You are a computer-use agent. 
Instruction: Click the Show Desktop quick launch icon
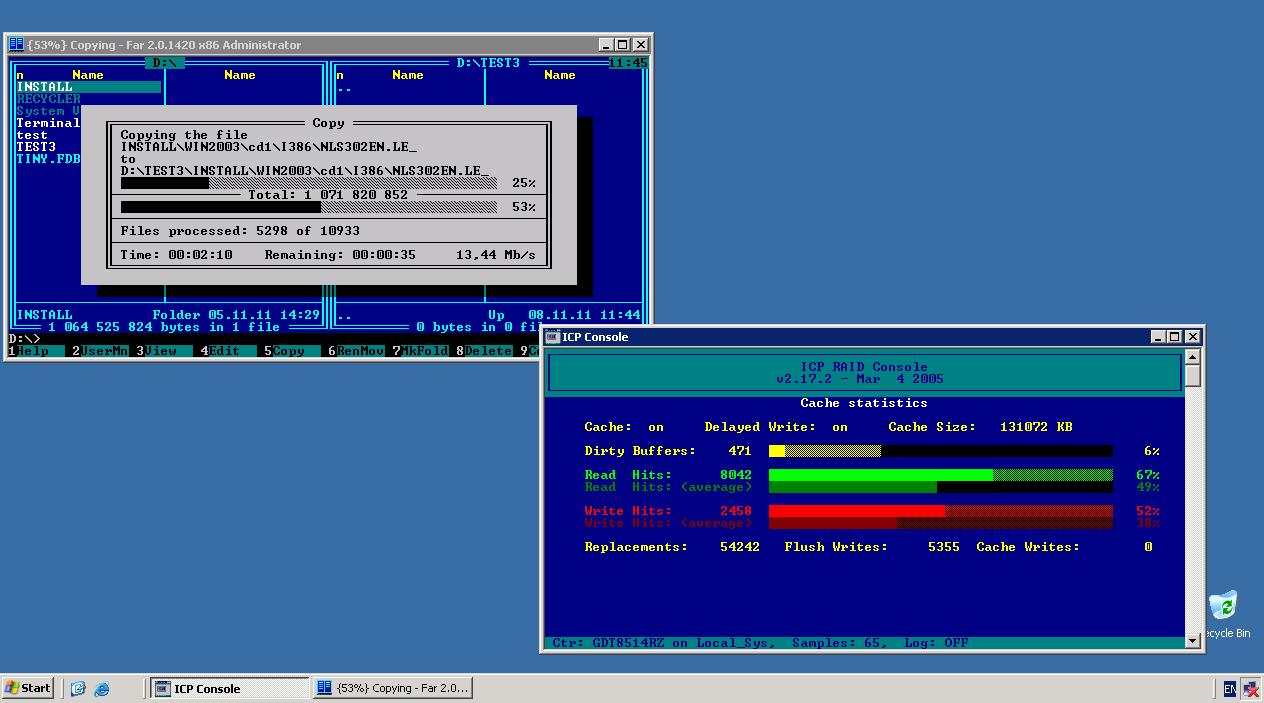(x=79, y=688)
